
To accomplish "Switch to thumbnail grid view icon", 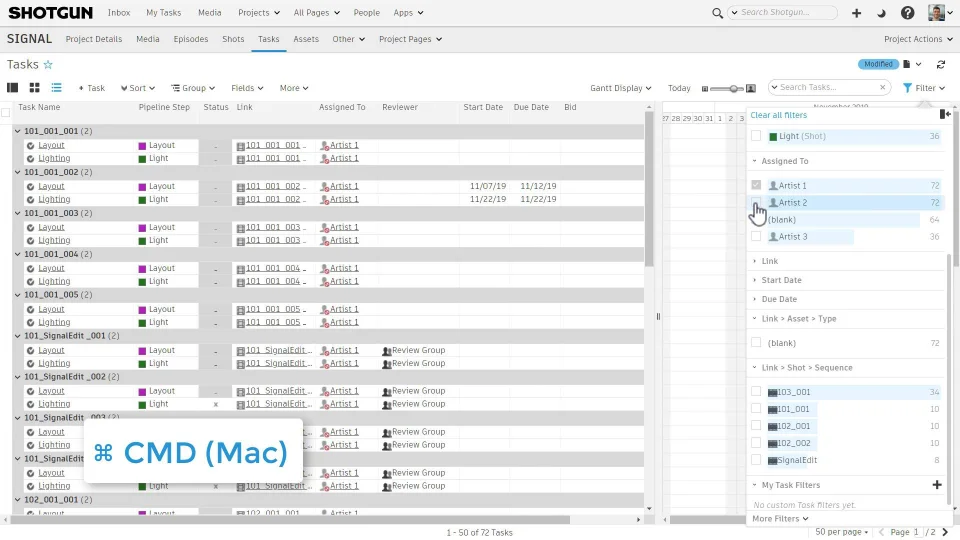I will pos(34,88).
